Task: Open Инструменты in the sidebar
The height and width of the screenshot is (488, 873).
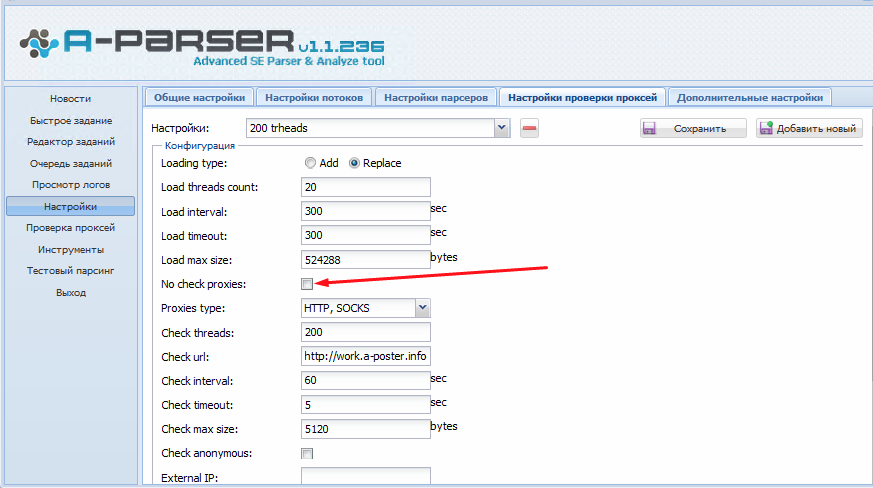Action: click(x=71, y=249)
